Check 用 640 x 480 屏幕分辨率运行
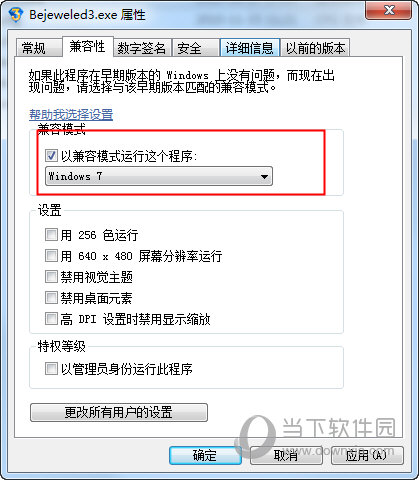This screenshot has width=419, height=480. pyautogui.click(x=51, y=256)
